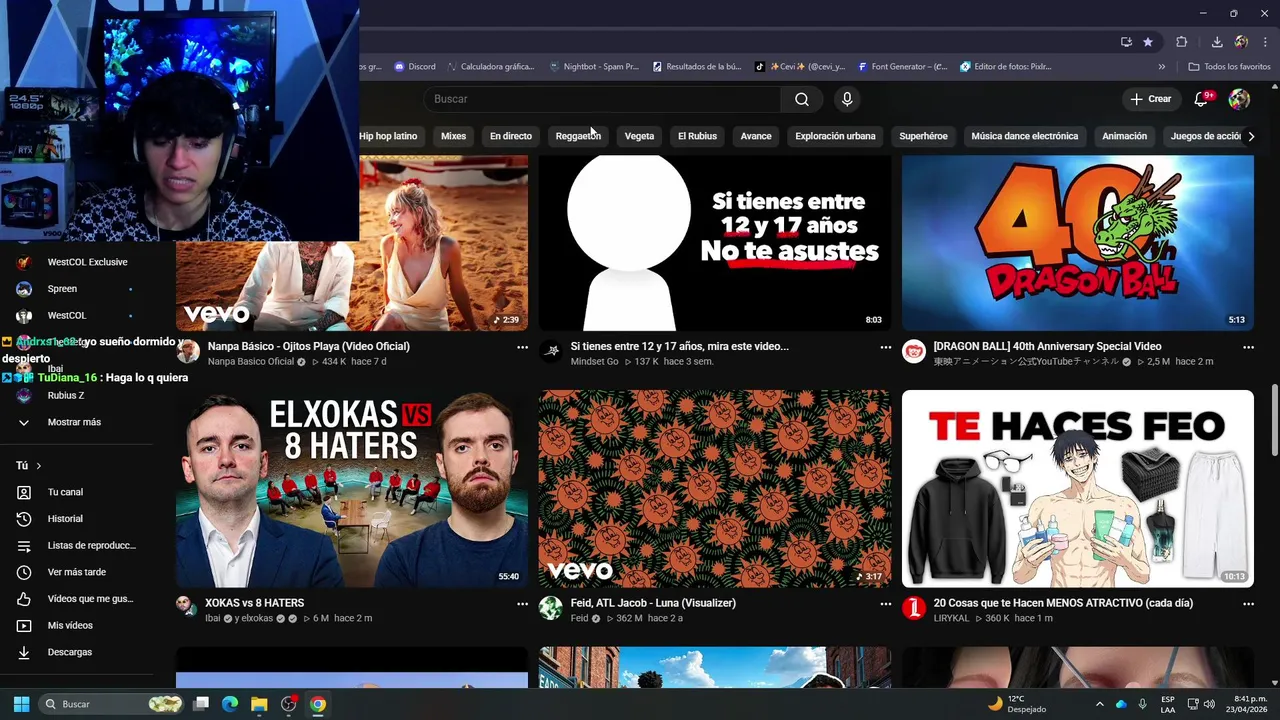
Task: Select the Superhéroe chip
Action: (923, 136)
